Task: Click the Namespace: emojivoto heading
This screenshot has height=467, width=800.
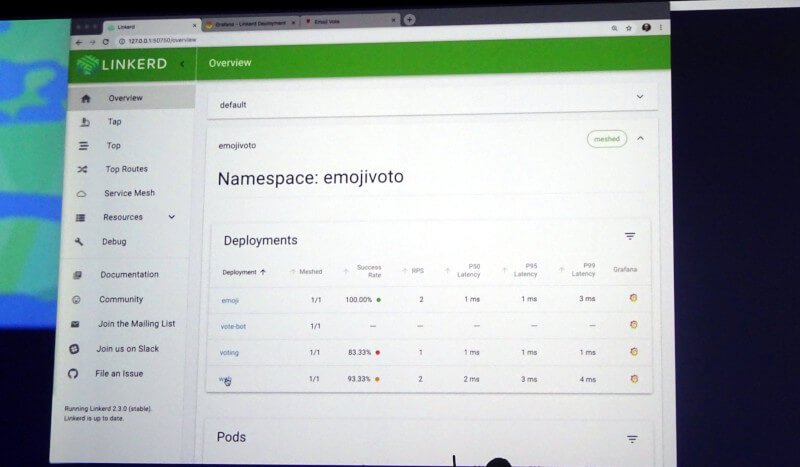Action: 310,178
